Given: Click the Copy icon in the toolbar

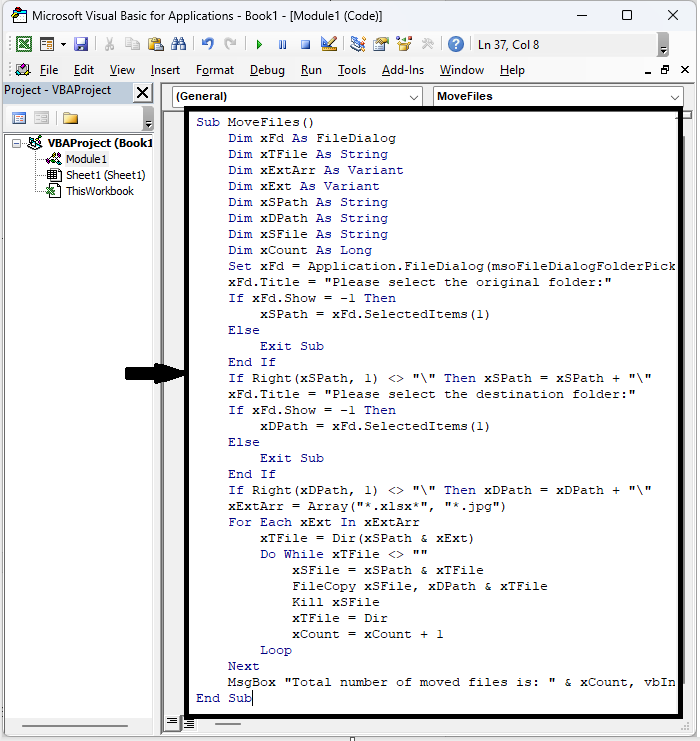Looking at the screenshot, I should point(132,44).
